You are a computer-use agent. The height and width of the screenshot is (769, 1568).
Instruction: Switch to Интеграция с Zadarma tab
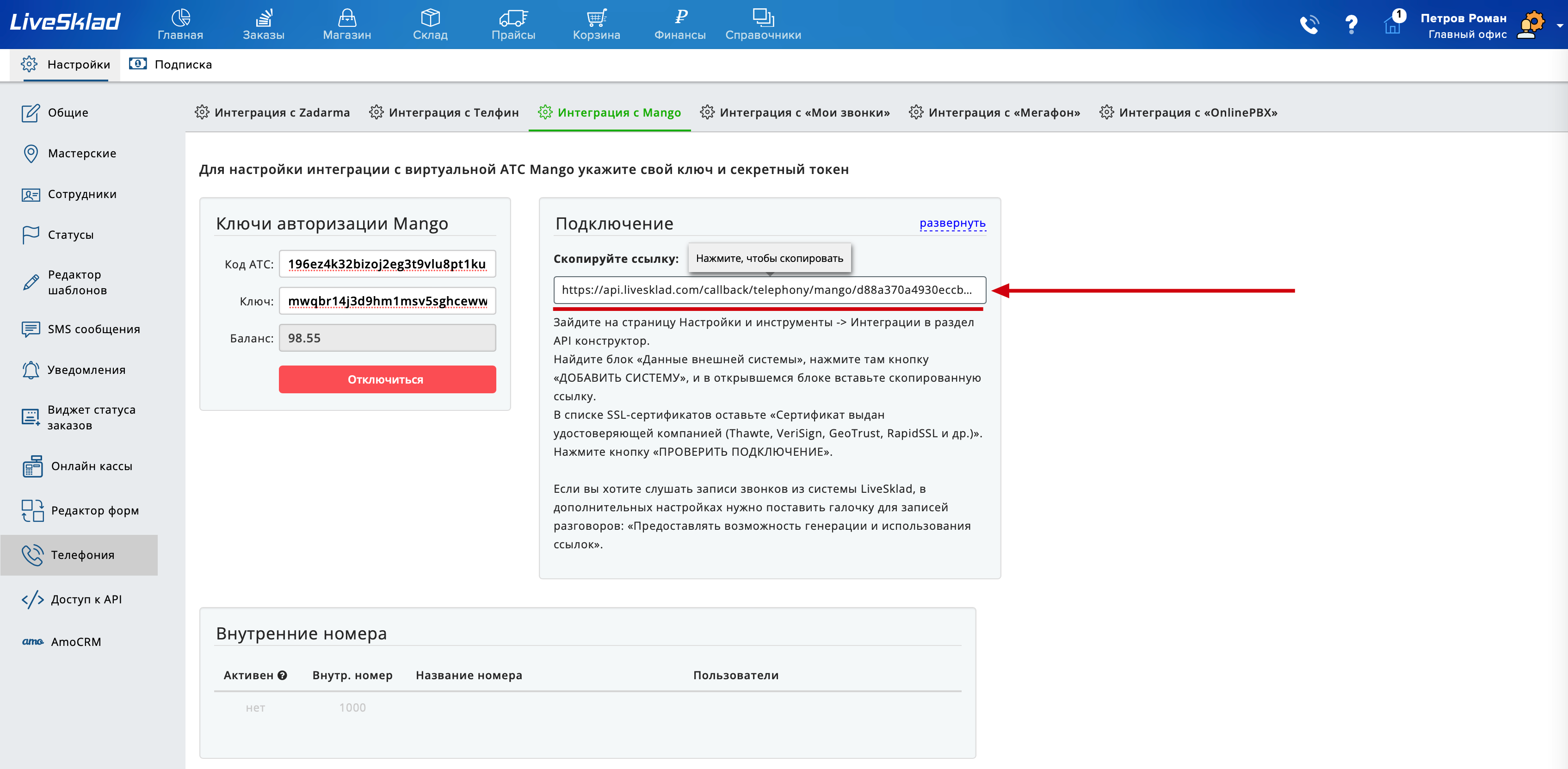272,112
